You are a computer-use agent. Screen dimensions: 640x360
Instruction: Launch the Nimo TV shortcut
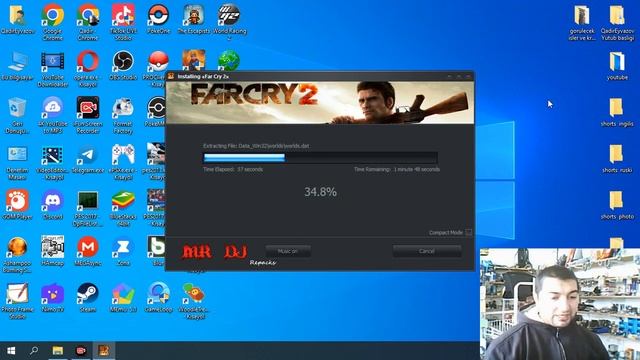[53, 298]
